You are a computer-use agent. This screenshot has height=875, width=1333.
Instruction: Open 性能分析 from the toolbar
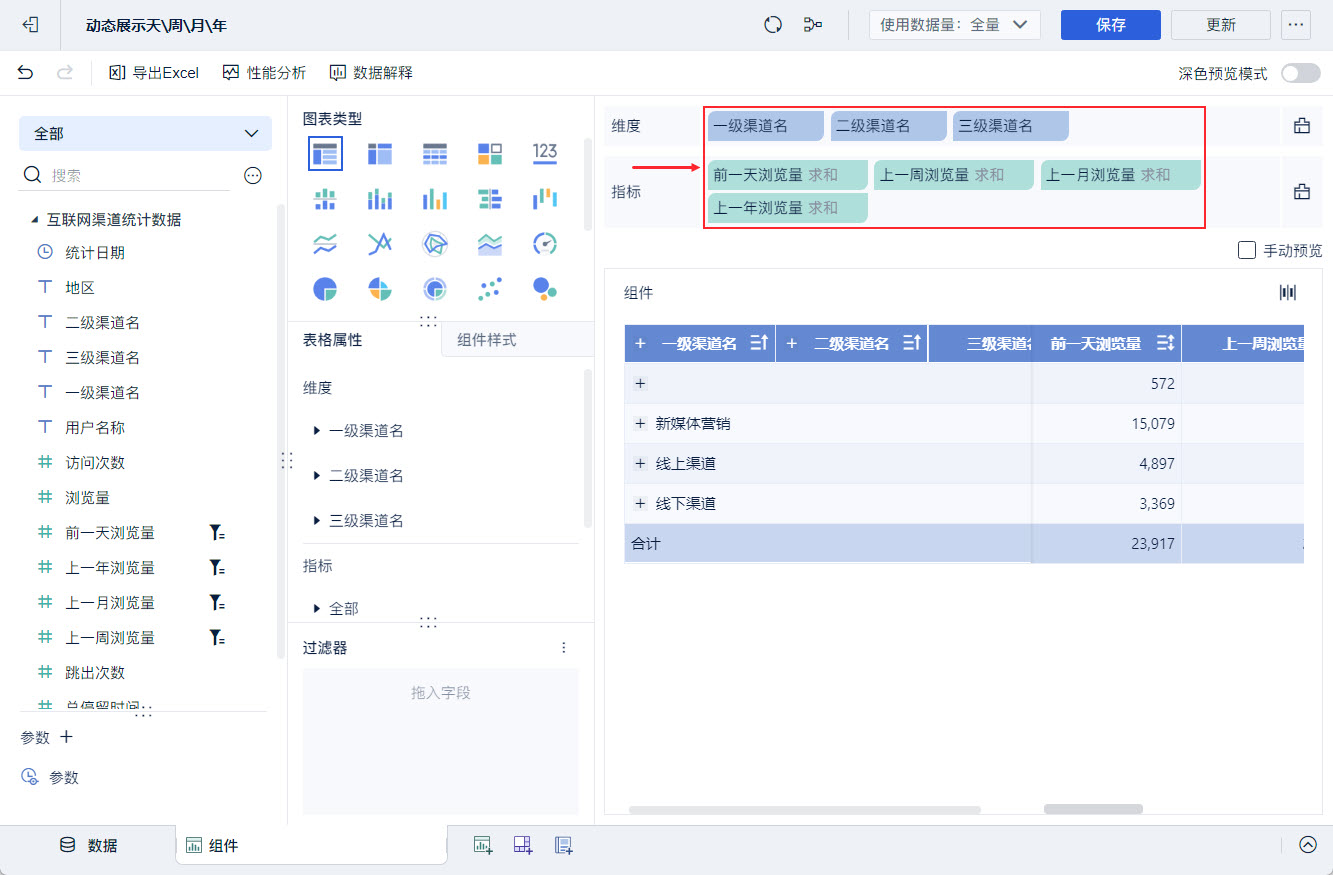(264, 73)
